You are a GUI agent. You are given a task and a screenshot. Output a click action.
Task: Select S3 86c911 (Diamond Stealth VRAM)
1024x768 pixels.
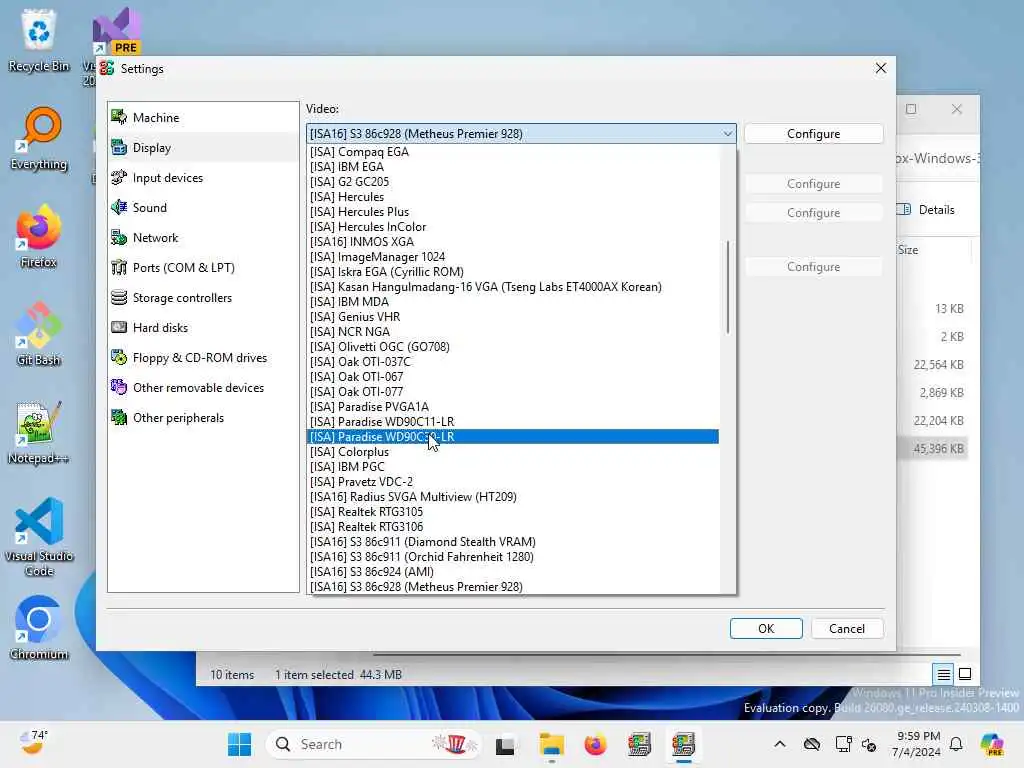click(513, 542)
